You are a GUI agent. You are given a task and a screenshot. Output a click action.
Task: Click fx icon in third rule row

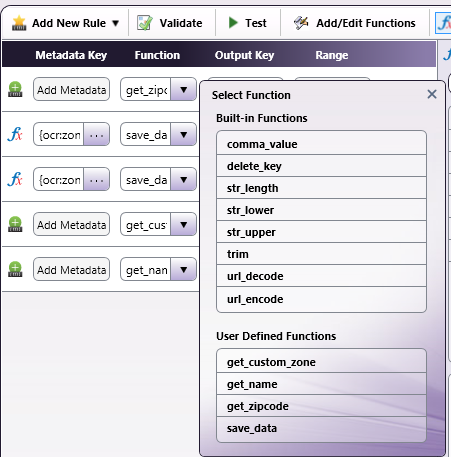coord(15,179)
